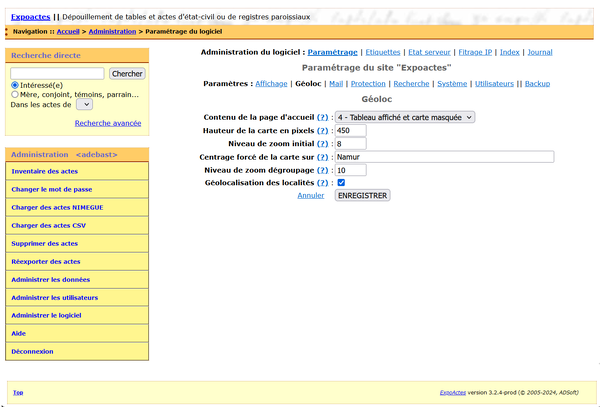Click the Centrage forcé field containing Namur

[444, 157]
